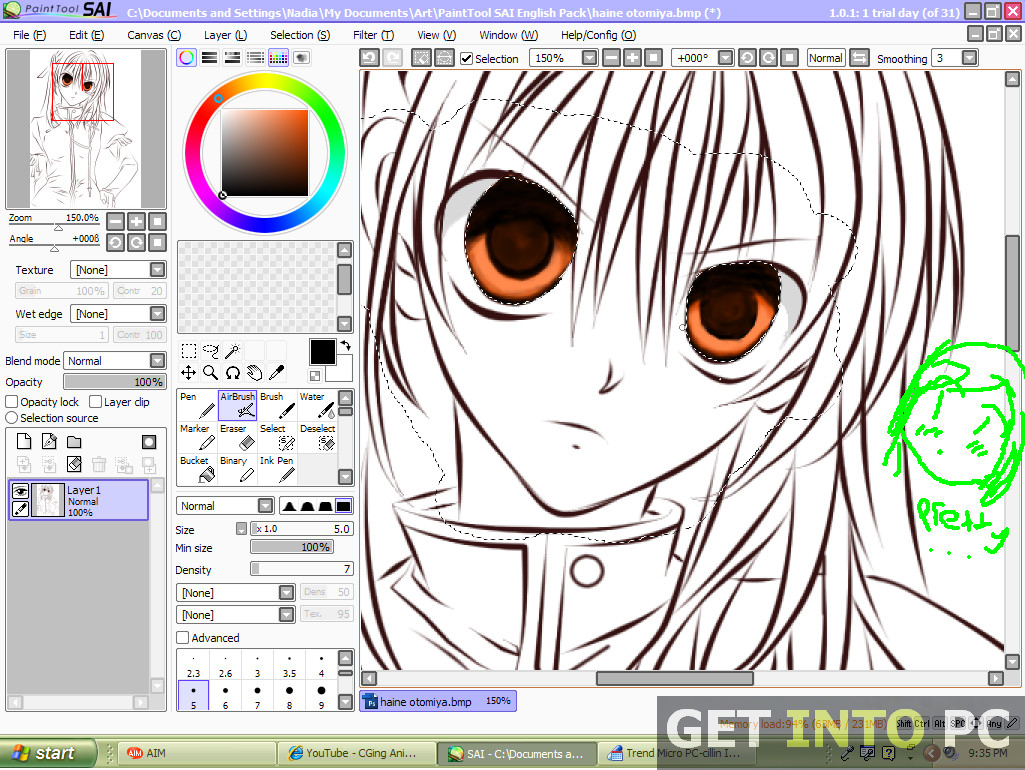
Task: Select the haine otomiya.bmp canvas tab
Action: pyautogui.click(x=437, y=701)
